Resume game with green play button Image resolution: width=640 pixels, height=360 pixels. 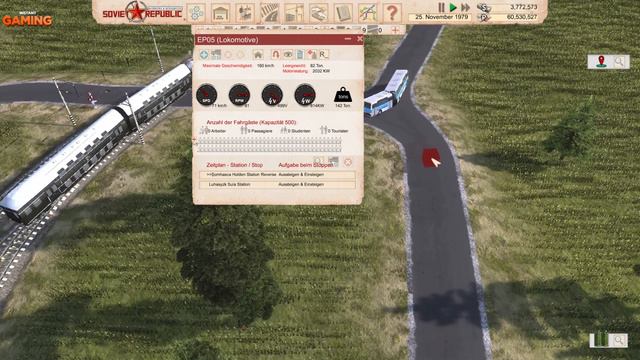tap(453, 7)
